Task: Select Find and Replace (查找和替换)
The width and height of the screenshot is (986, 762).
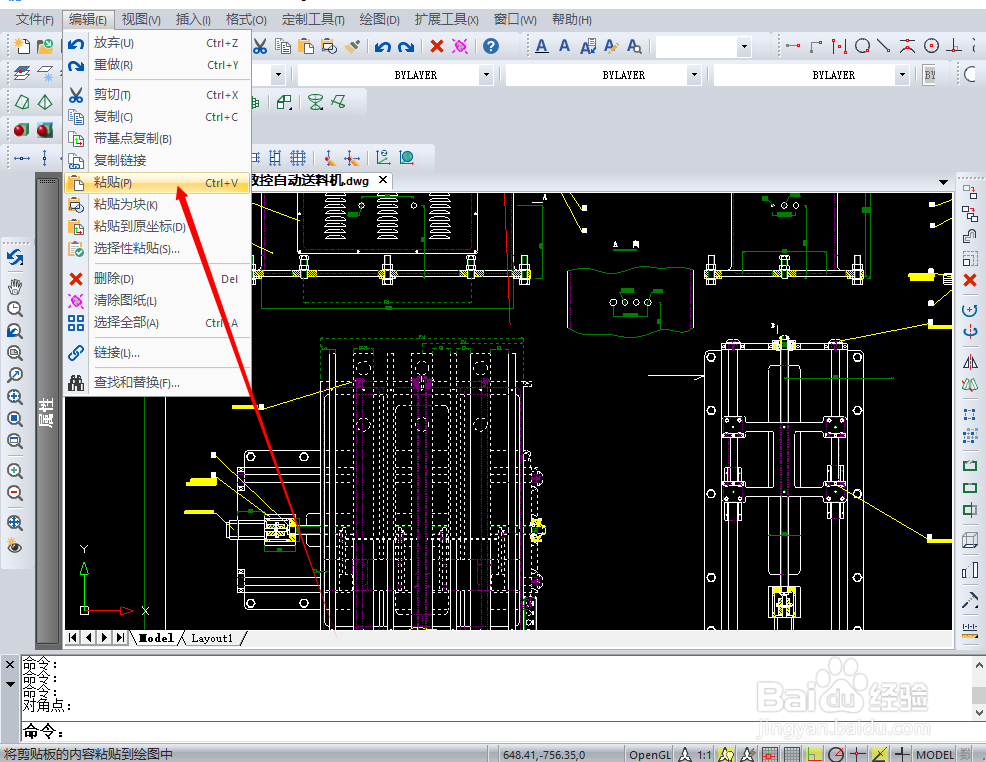Action: coord(157,382)
